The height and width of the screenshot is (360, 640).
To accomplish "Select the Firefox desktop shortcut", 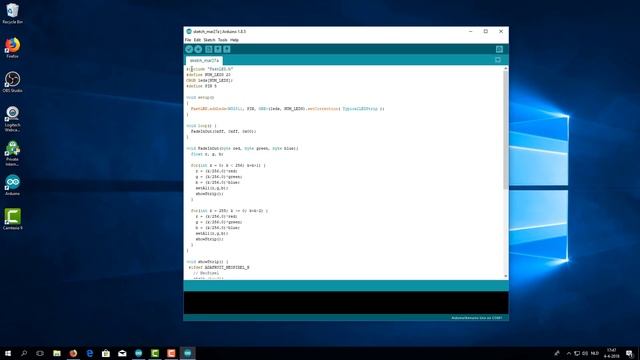I will coord(13,48).
